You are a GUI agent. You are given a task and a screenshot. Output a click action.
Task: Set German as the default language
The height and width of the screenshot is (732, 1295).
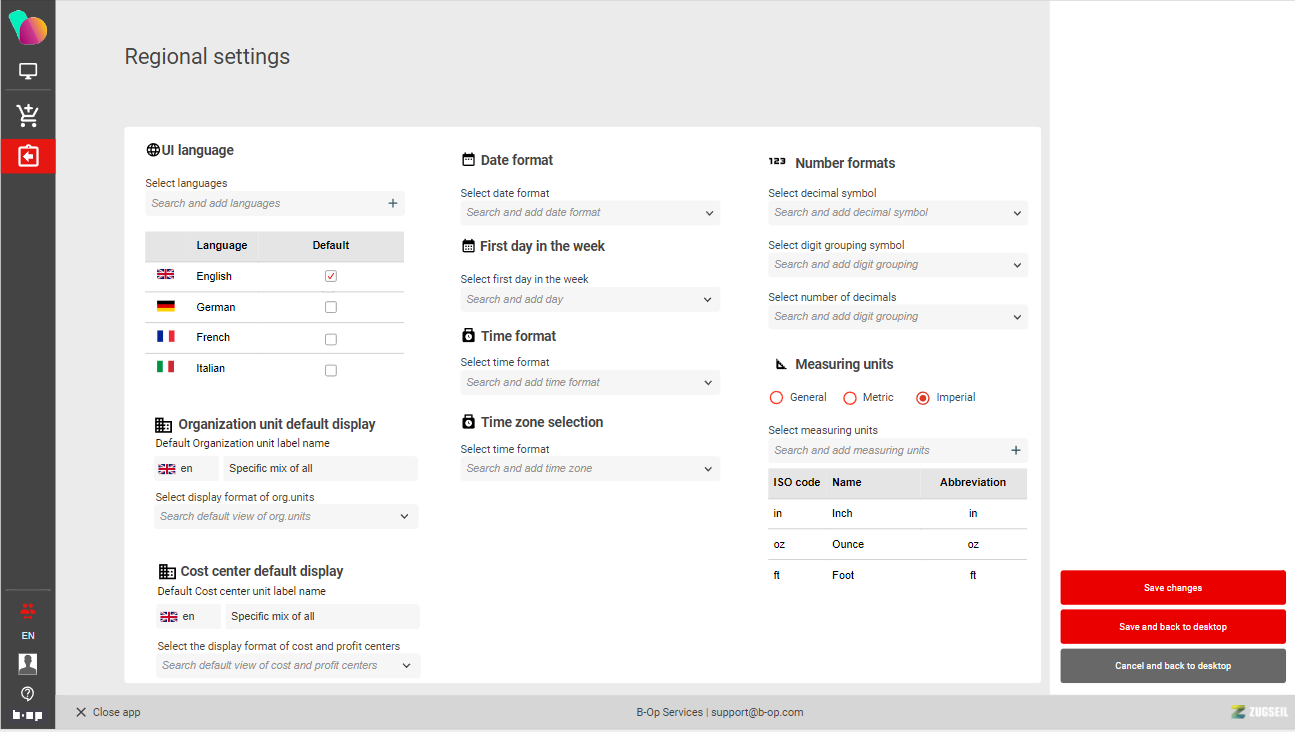pos(331,308)
